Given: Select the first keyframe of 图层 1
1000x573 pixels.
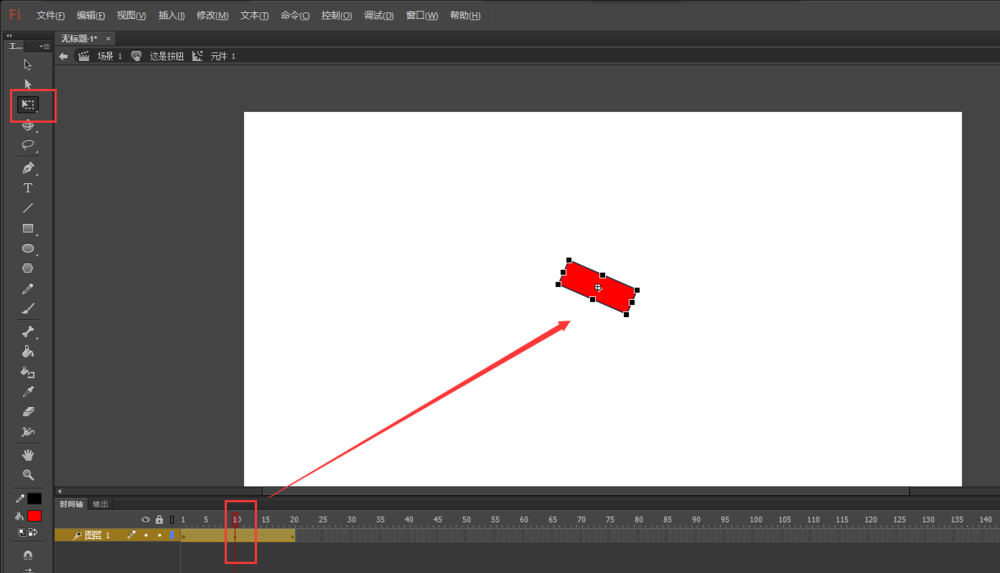Looking at the screenshot, I should [x=184, y=536].
